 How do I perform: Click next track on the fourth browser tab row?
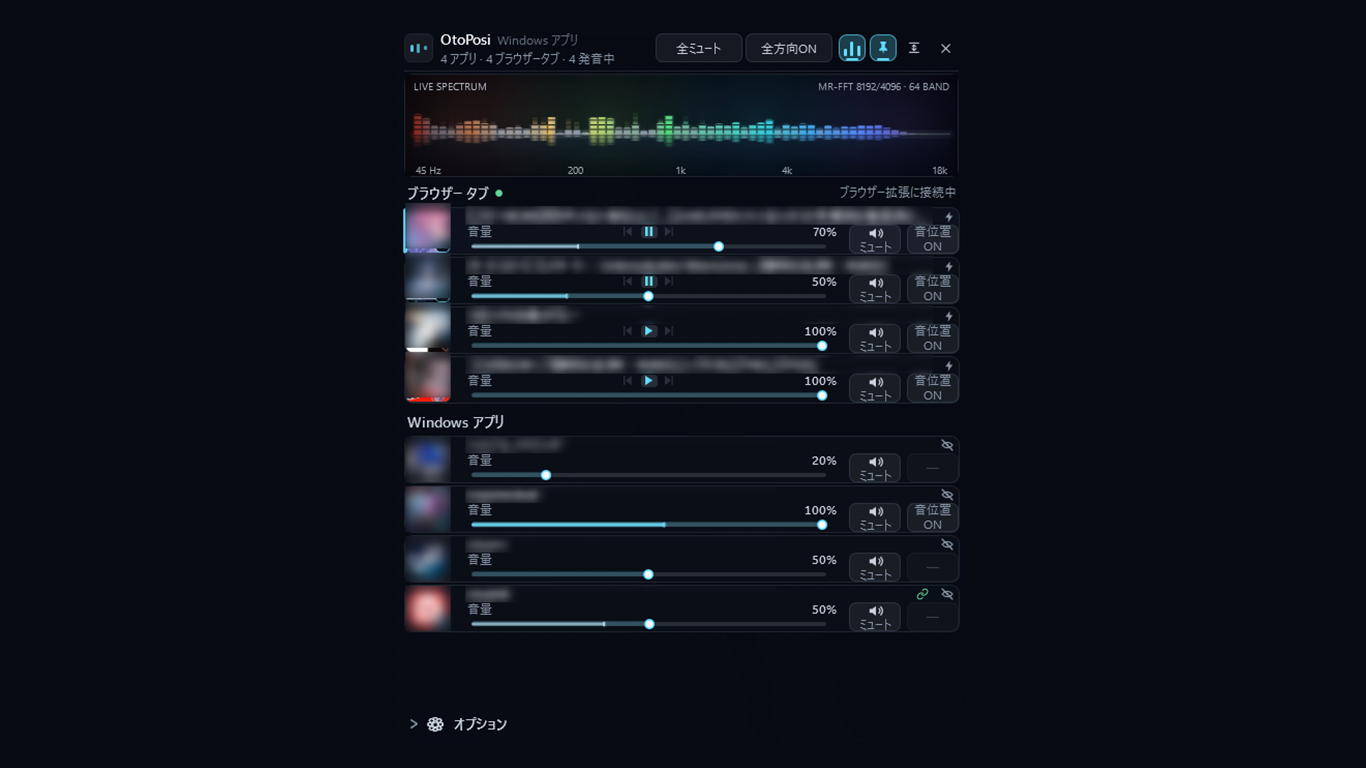click(669, 381)
